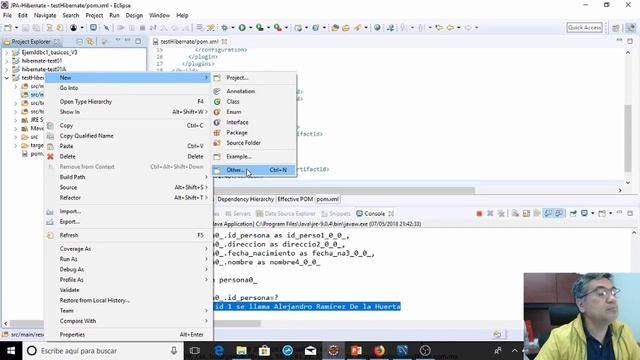Open Firefox from the Windows taskbar

(379, 351)
